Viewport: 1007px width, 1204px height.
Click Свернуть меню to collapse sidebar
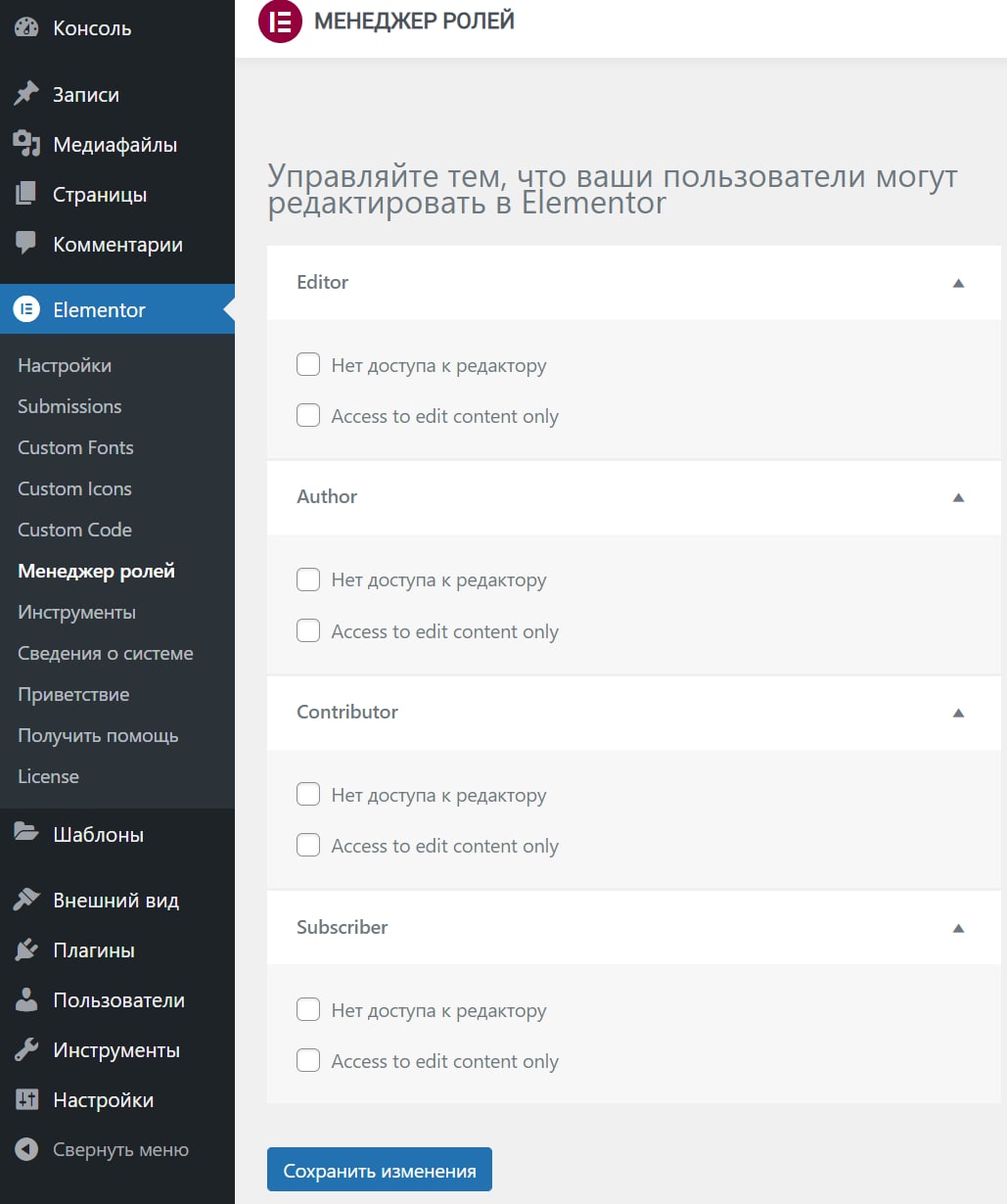pyautogui.click(x=120, y=1149)
